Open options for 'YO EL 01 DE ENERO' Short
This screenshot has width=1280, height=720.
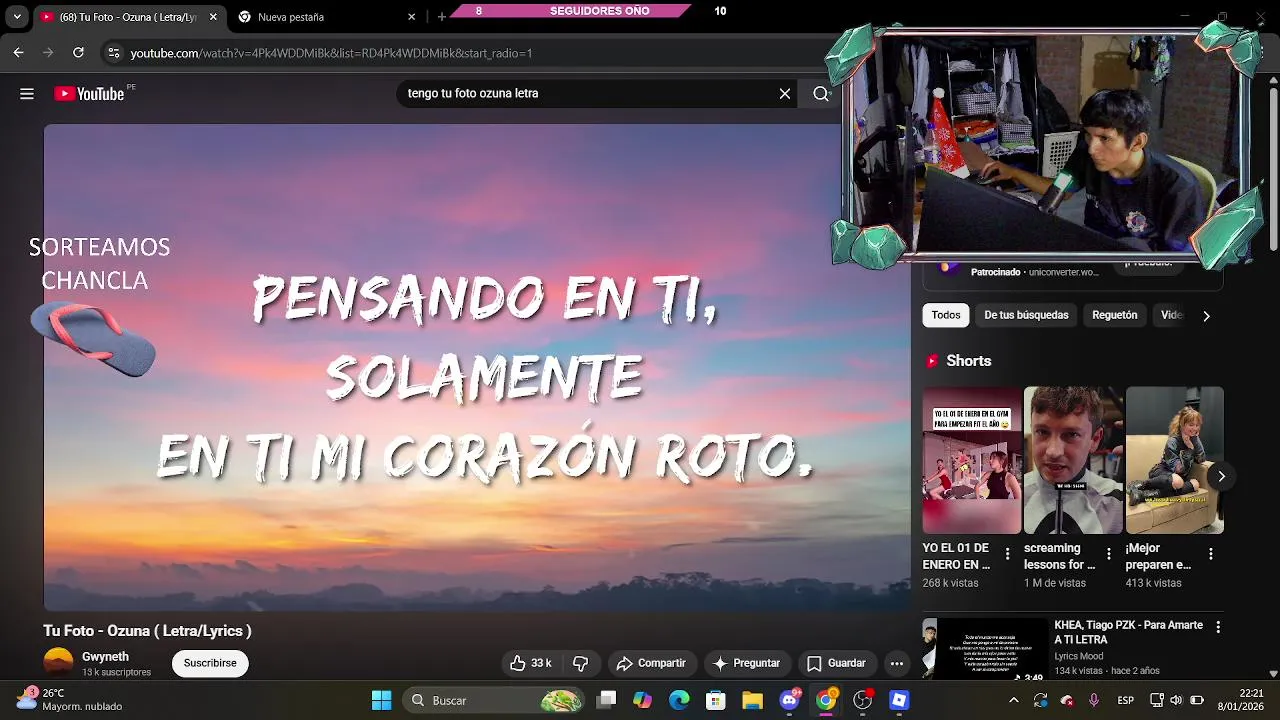click(x=1007, y=554)
